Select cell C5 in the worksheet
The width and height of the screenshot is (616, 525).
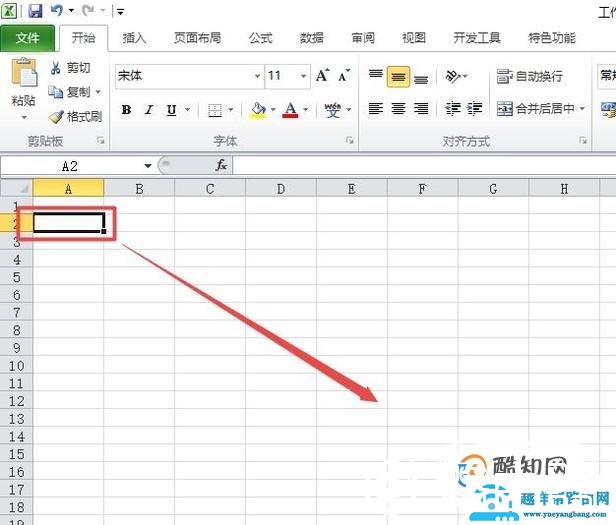[210, 277]
